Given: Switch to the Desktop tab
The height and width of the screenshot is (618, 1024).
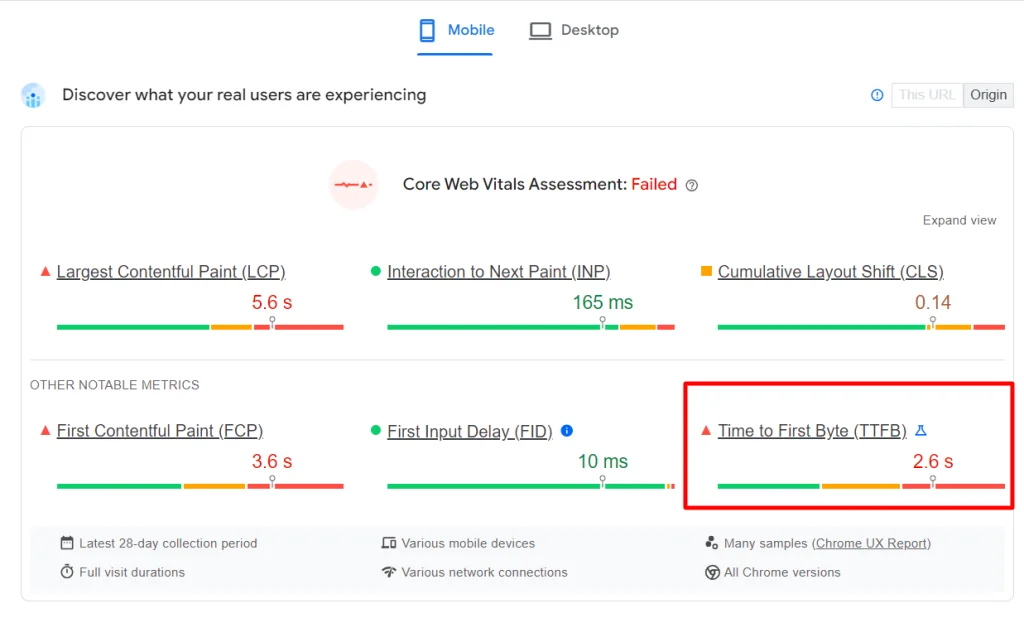Looking at the screenshot, I should [574, 30].
